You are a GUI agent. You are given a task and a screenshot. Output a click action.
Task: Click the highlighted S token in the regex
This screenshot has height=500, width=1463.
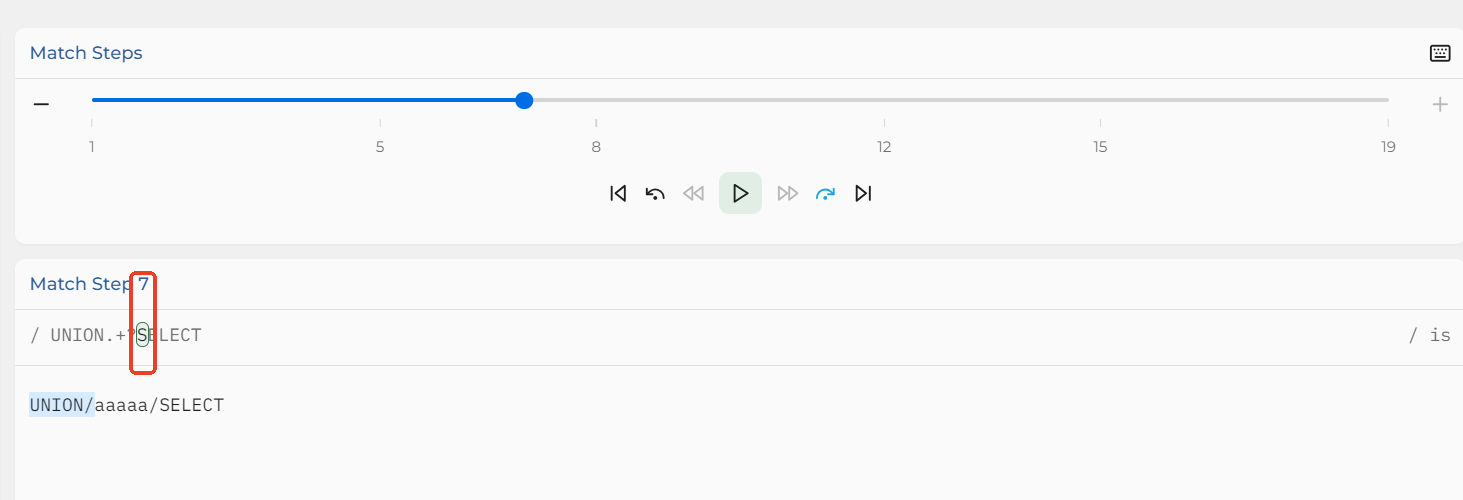(x=143, y=335)
